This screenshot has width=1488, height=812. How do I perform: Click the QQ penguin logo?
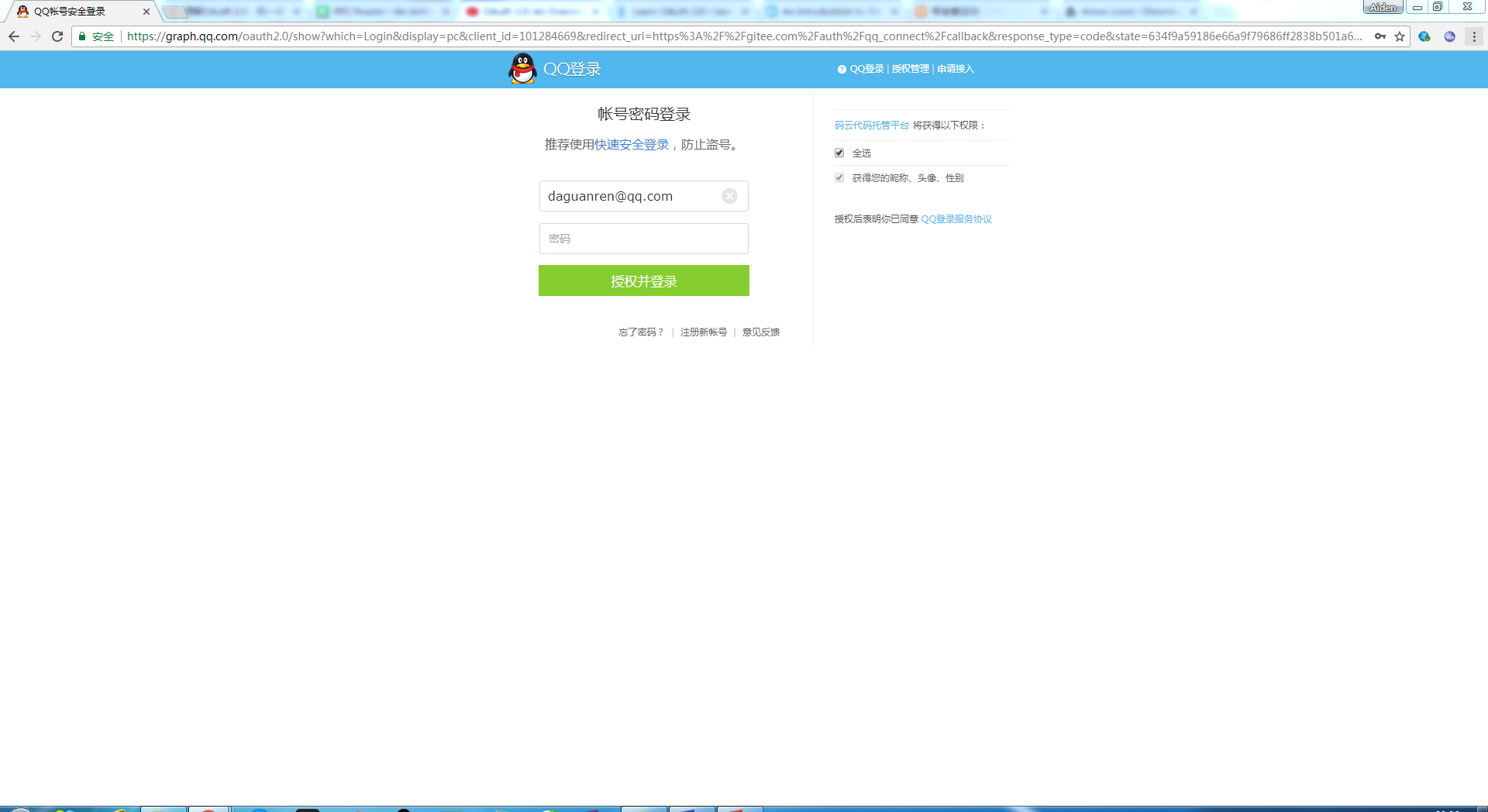coord(523,69)
